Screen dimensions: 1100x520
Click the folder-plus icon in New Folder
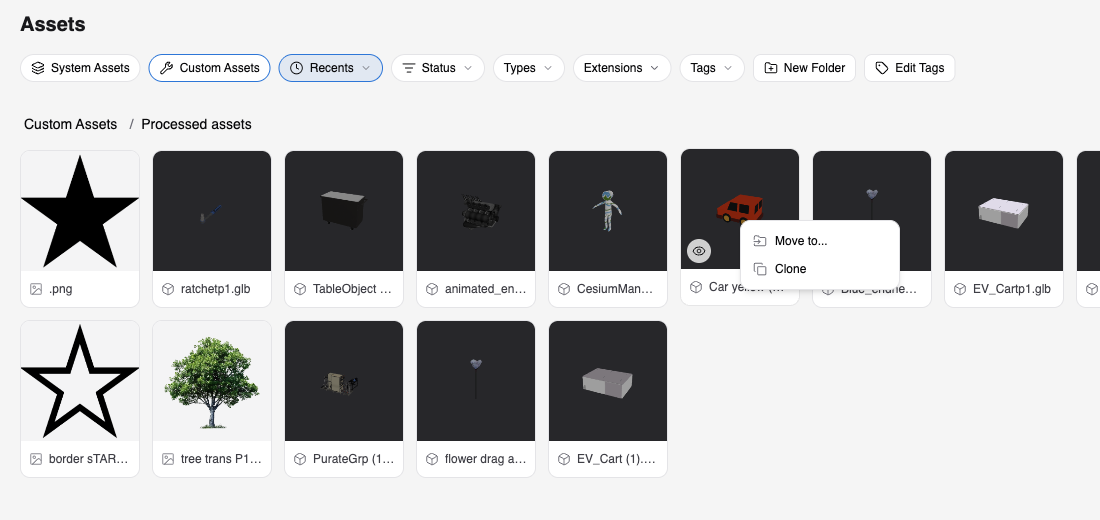point(771,68)
